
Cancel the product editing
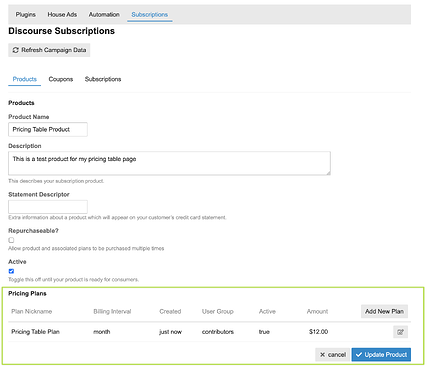click(332, 355)
